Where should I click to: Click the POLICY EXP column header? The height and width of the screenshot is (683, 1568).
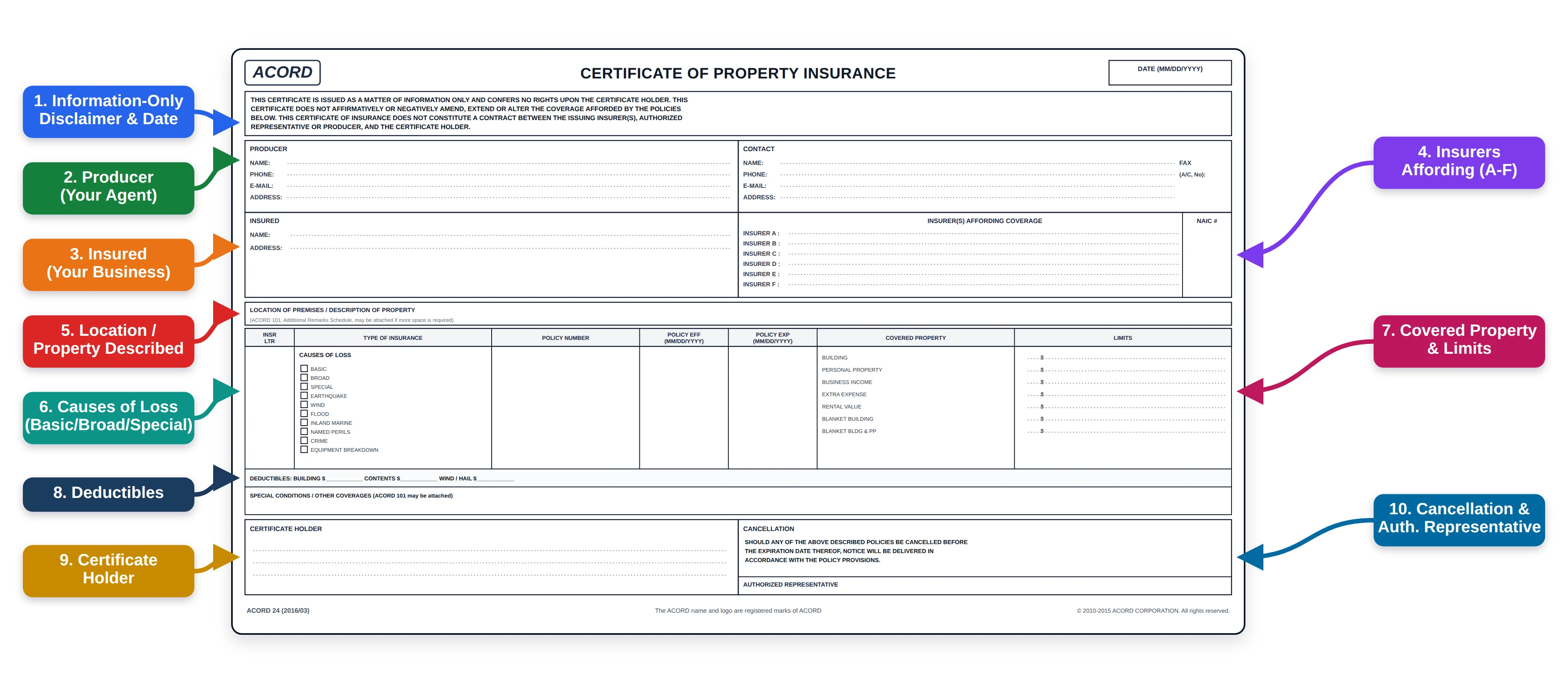coord(773,338)
